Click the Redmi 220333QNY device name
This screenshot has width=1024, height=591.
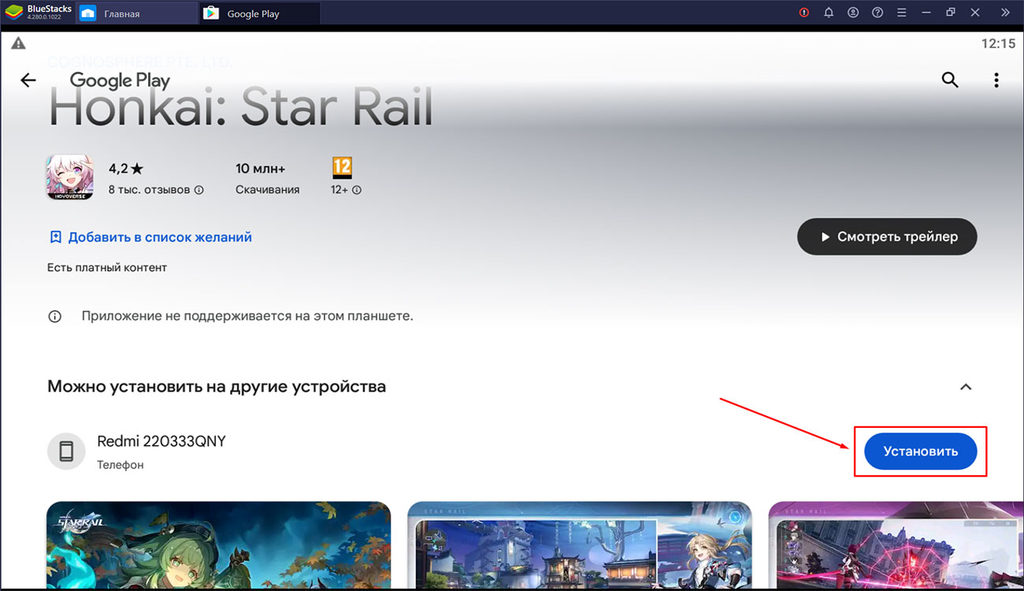click(x=161, y=441)
